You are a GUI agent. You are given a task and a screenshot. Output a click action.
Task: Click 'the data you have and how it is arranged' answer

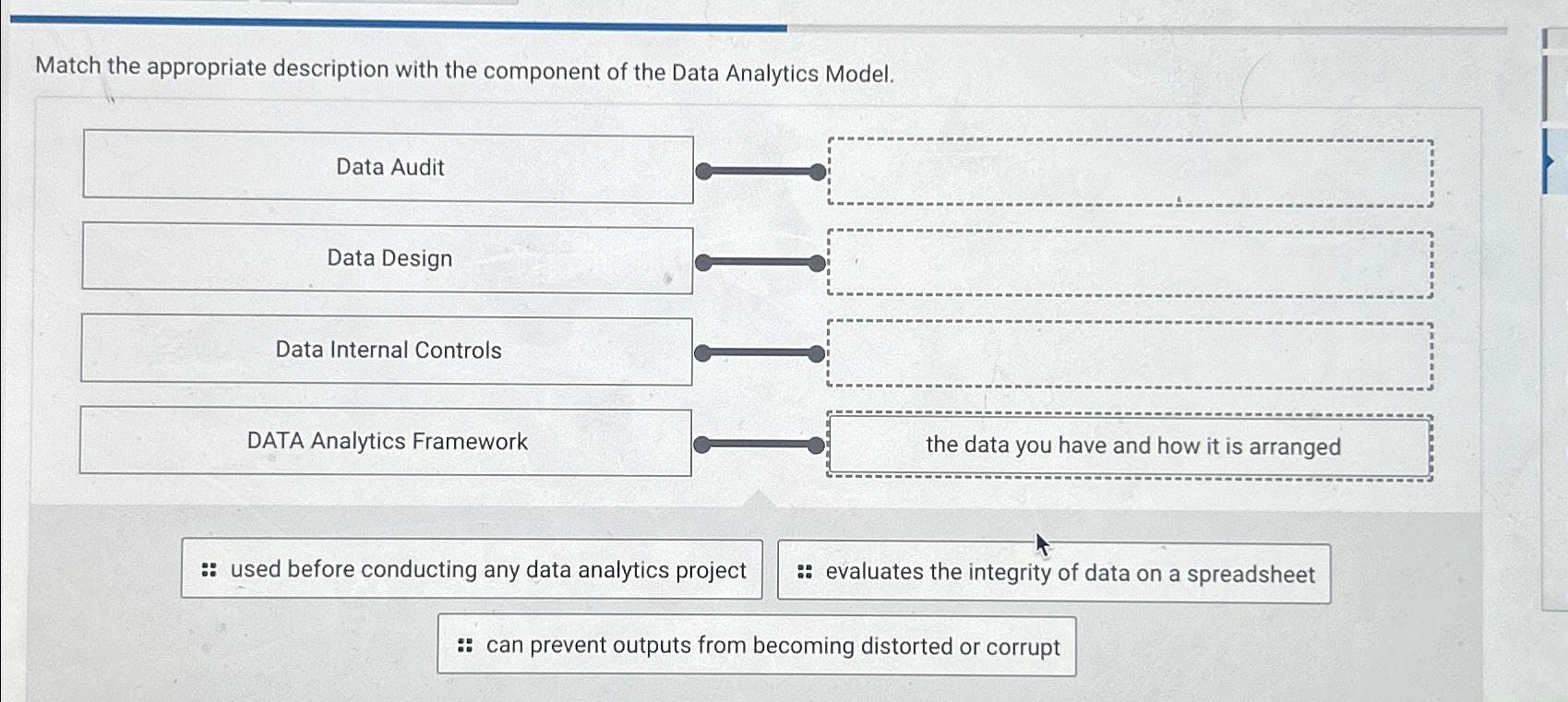pos(1131,446)
